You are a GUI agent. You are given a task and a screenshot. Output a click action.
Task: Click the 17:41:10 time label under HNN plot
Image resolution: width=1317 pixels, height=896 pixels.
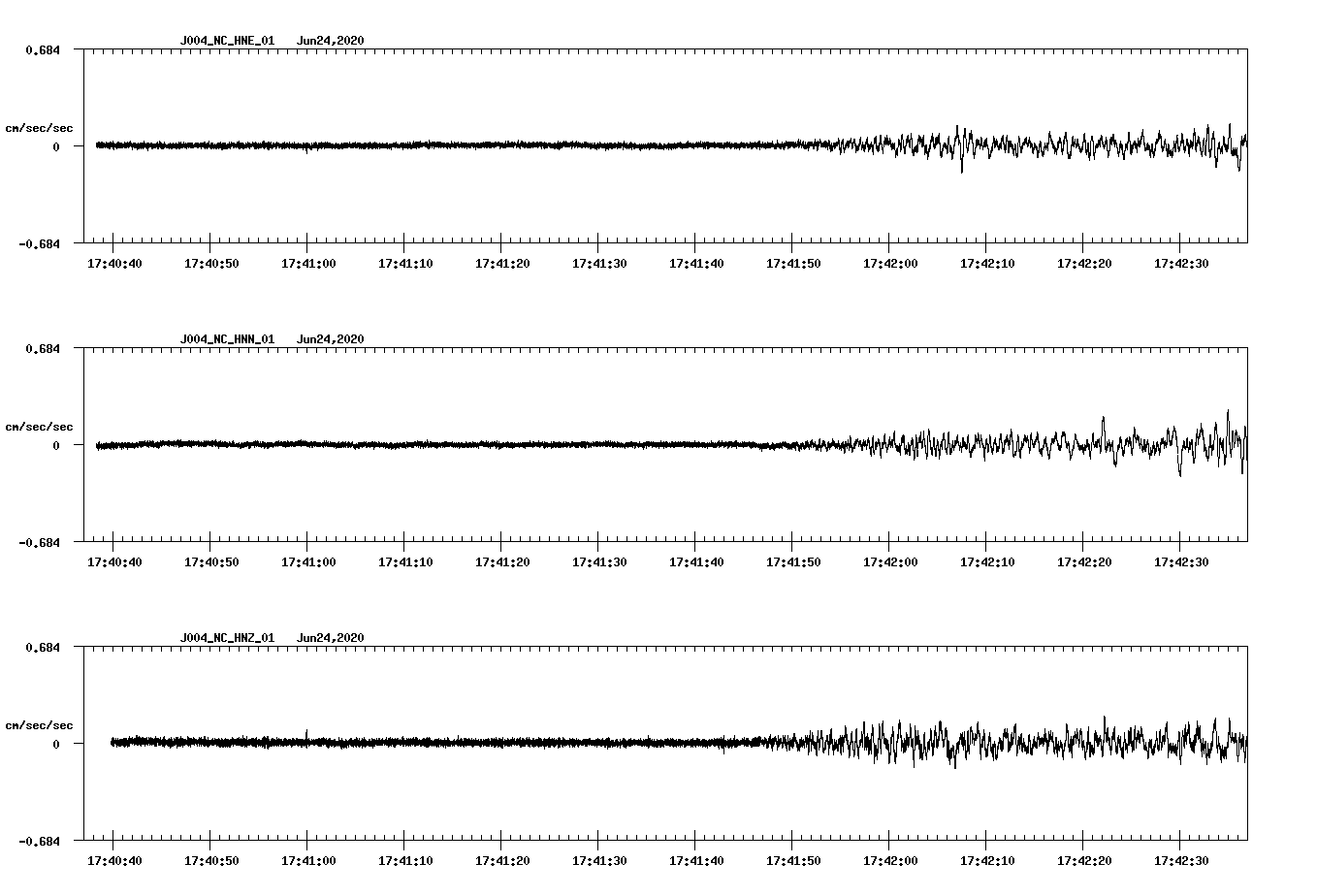405,562
